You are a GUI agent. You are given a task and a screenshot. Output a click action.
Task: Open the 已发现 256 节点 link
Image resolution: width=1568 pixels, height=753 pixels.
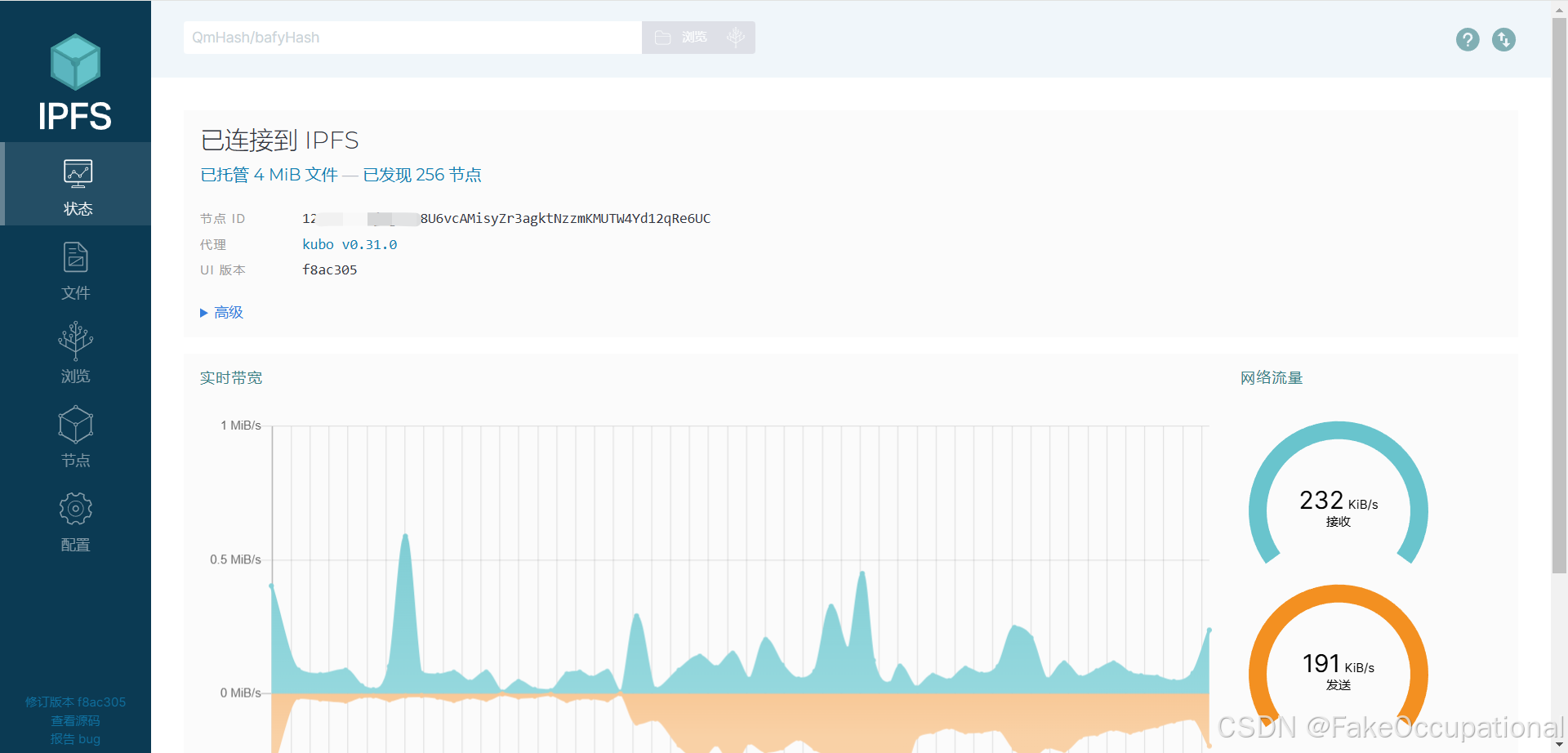tap(422, 175)
